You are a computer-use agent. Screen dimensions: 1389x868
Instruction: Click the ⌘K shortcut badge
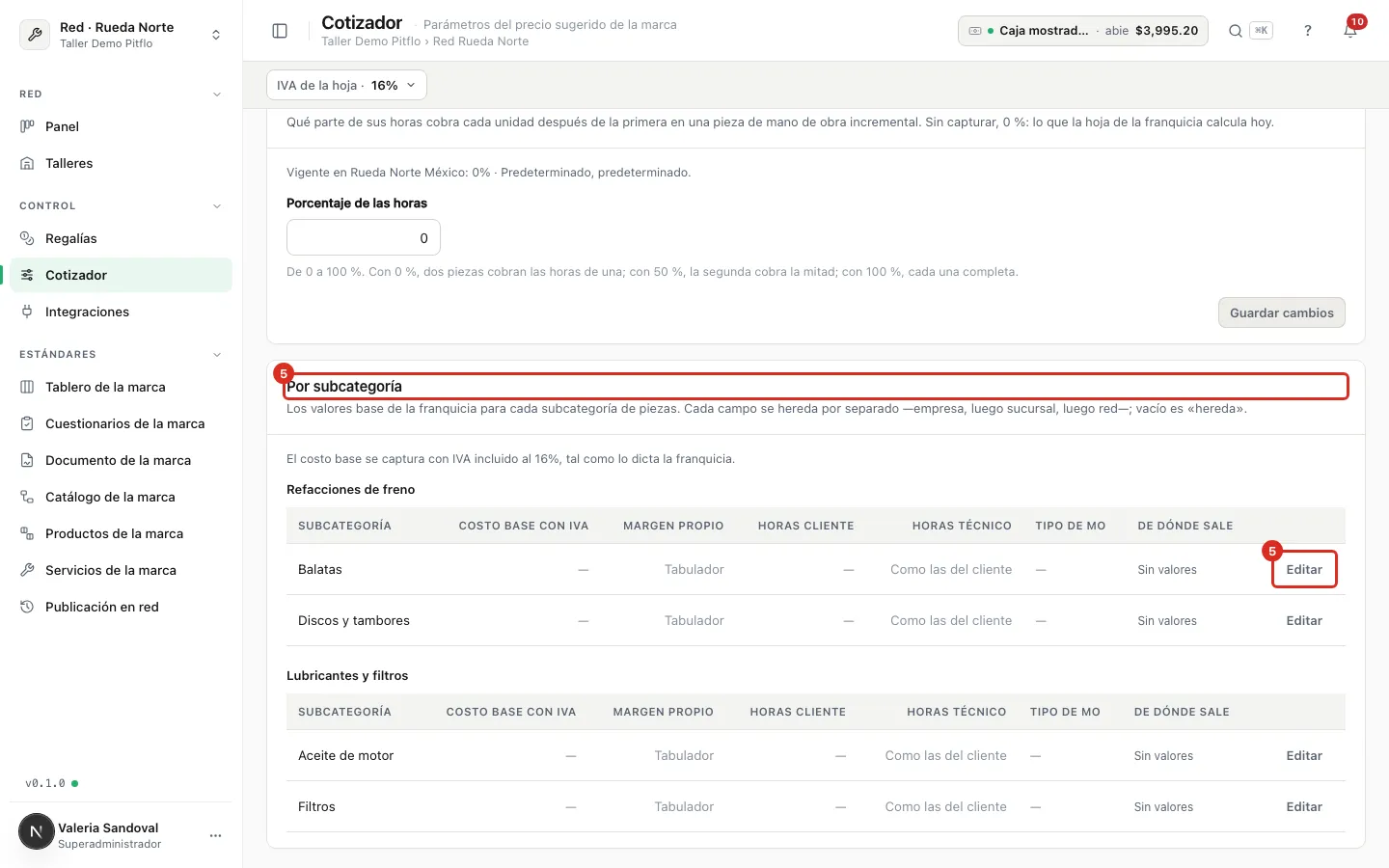pos(1261,31)
